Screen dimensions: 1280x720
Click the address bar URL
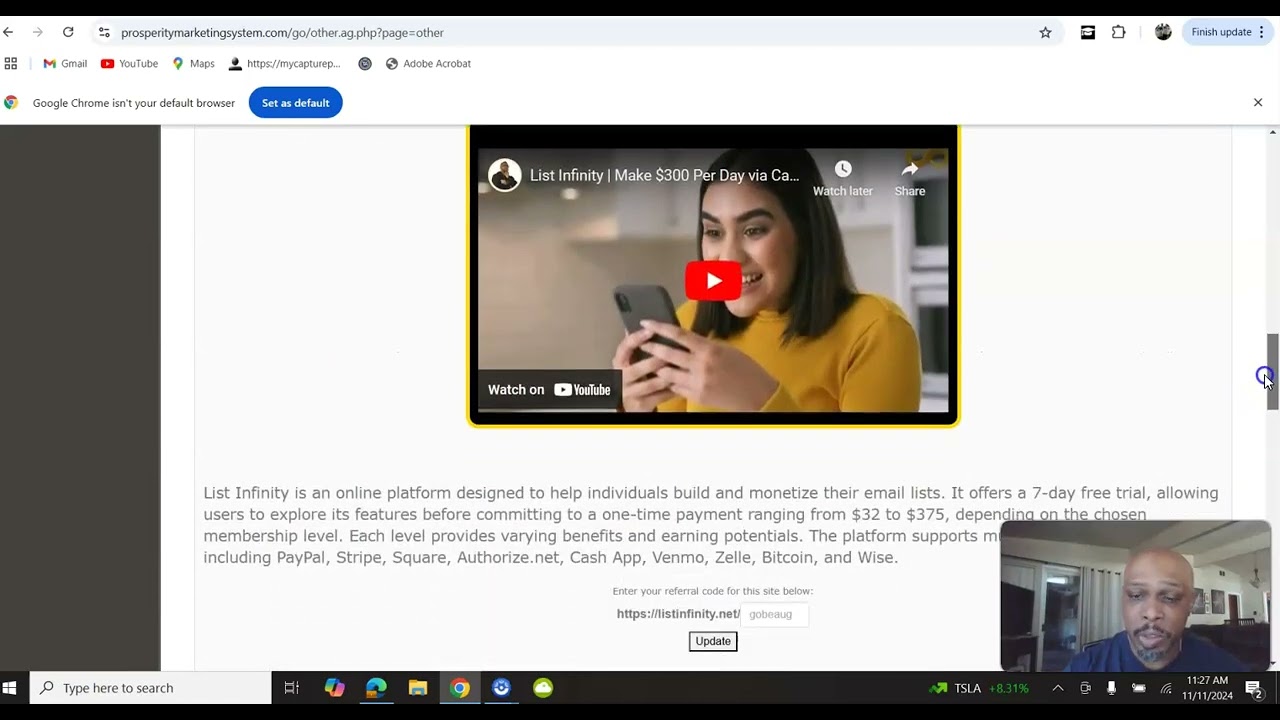pos(282,32)
